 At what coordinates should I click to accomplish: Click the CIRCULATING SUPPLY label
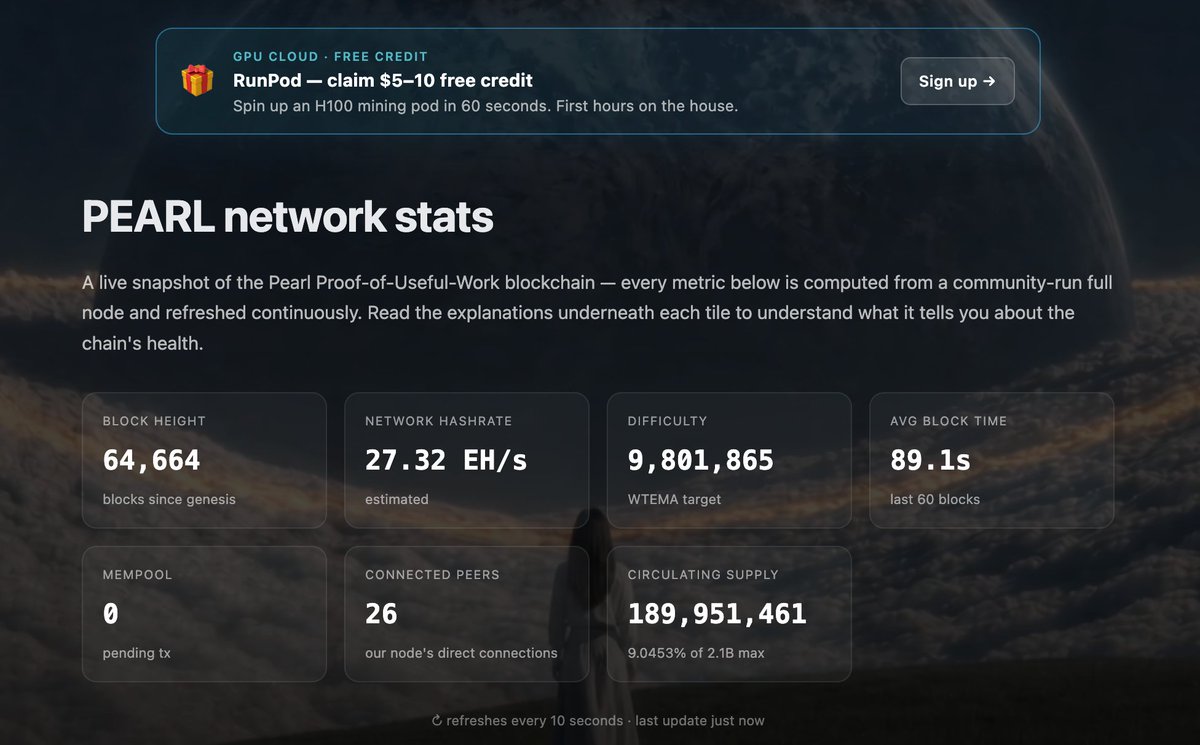[703, 575]
